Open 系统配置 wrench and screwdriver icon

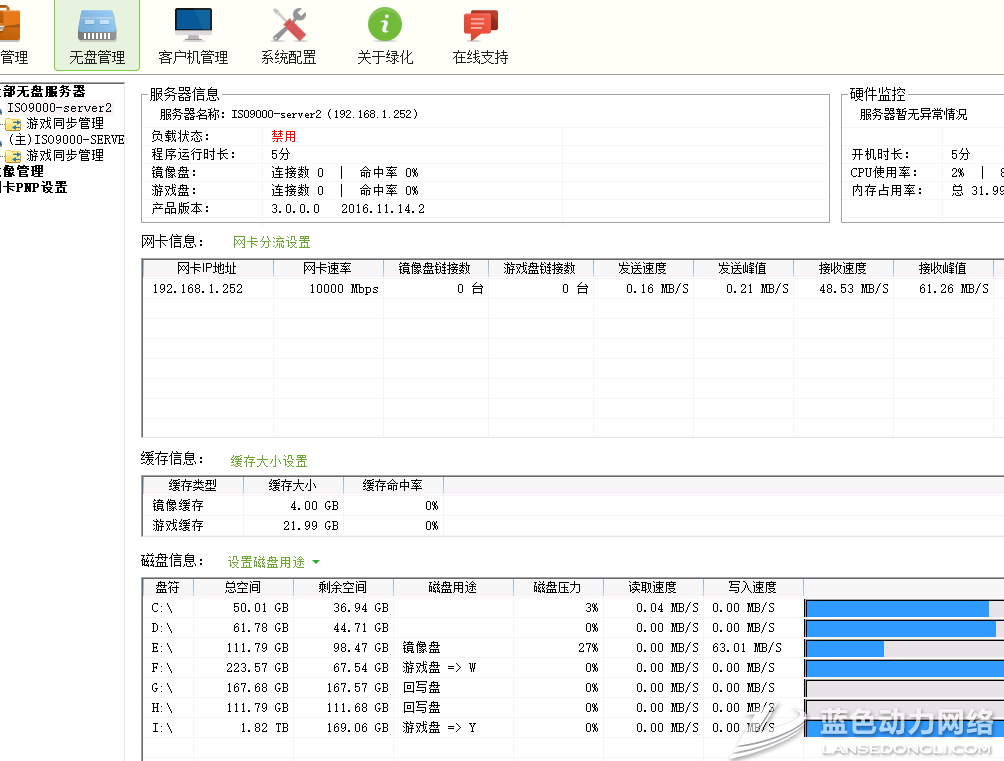pos(289,27)
